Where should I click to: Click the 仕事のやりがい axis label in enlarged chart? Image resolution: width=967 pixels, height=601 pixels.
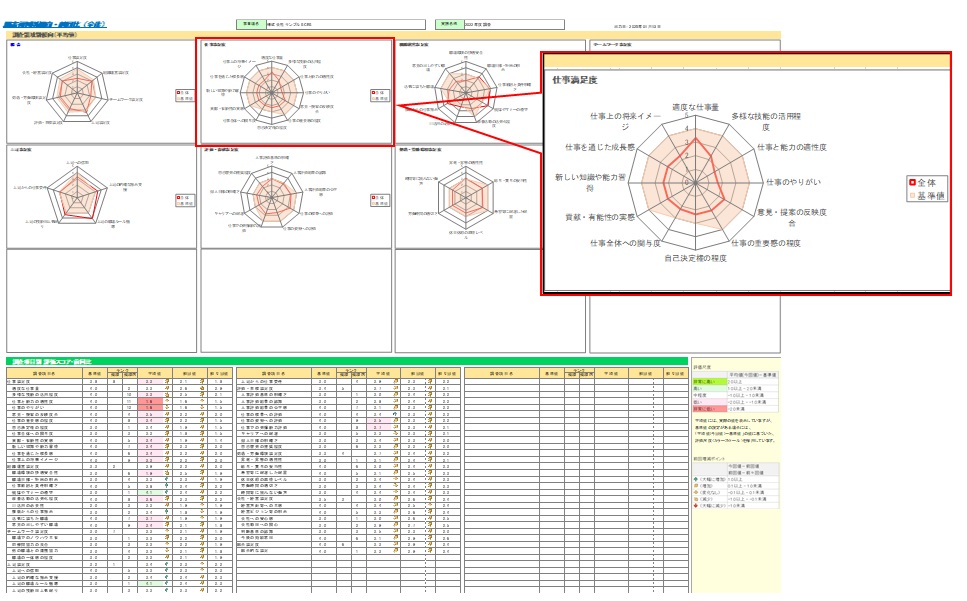pyautogui.click(x=793, y=182)
